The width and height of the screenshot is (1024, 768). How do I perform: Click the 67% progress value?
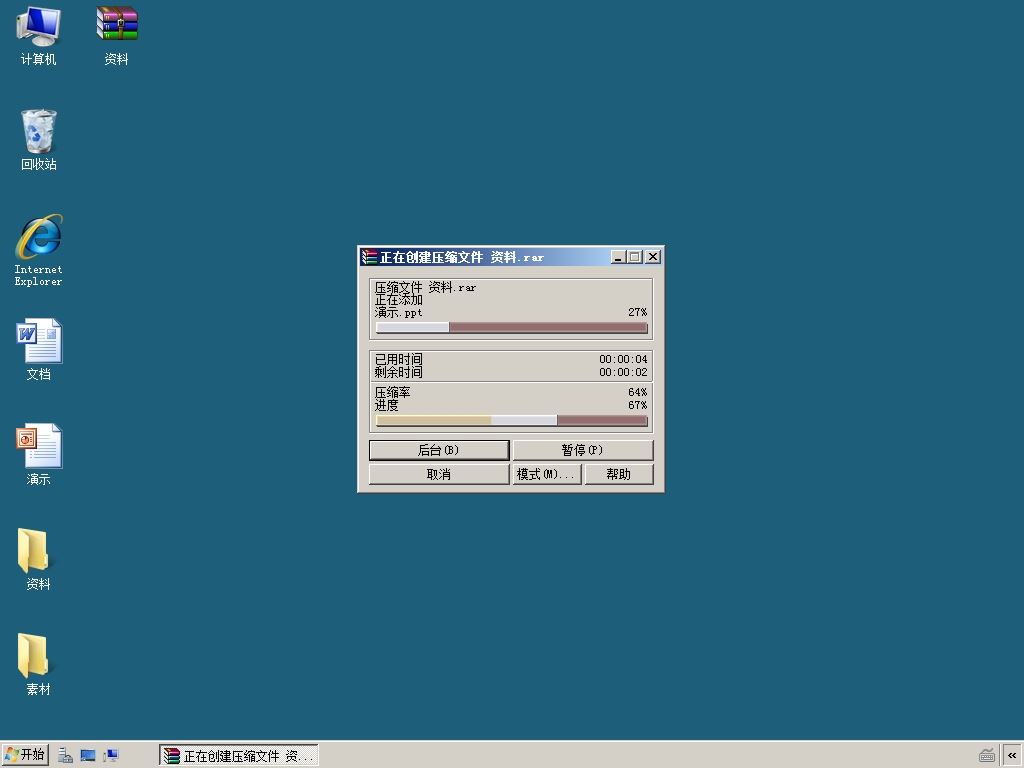[637, 406]
